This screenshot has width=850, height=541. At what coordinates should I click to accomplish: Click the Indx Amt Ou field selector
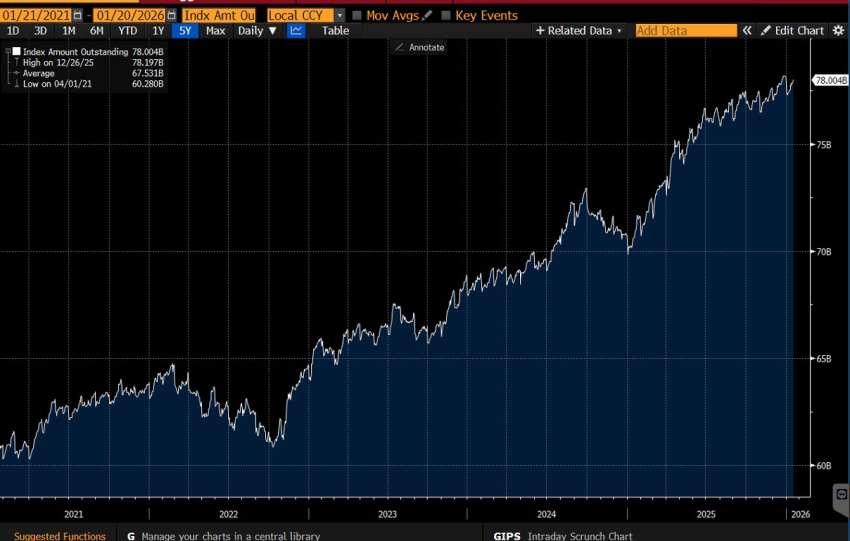(x=217, y=16)
